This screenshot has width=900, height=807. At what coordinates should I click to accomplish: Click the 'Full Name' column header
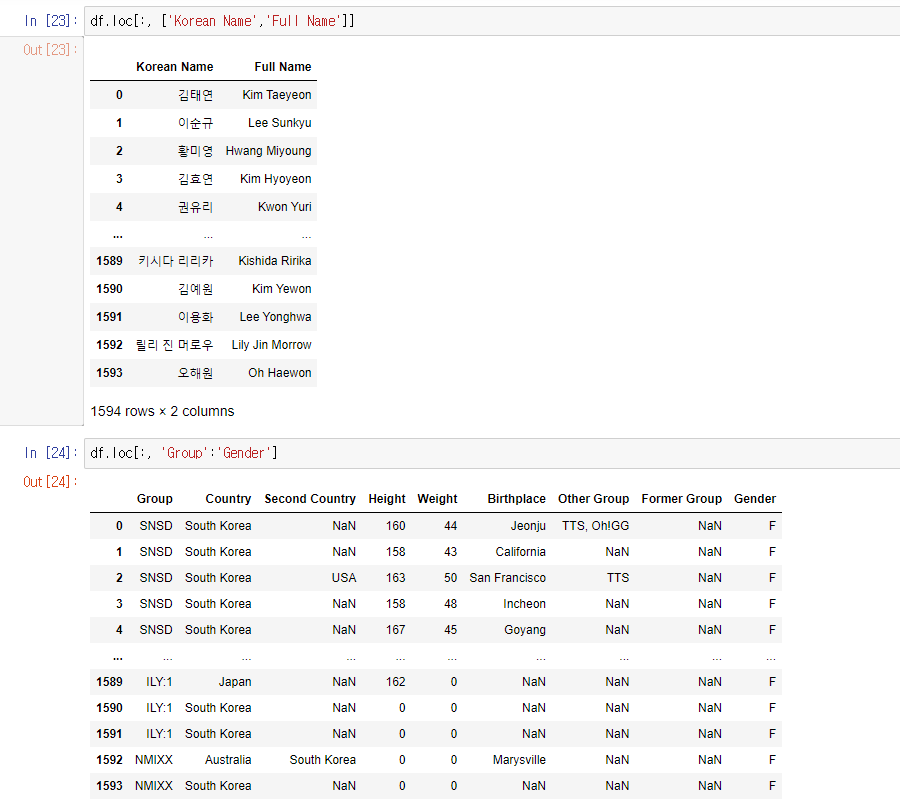(283, 67)
